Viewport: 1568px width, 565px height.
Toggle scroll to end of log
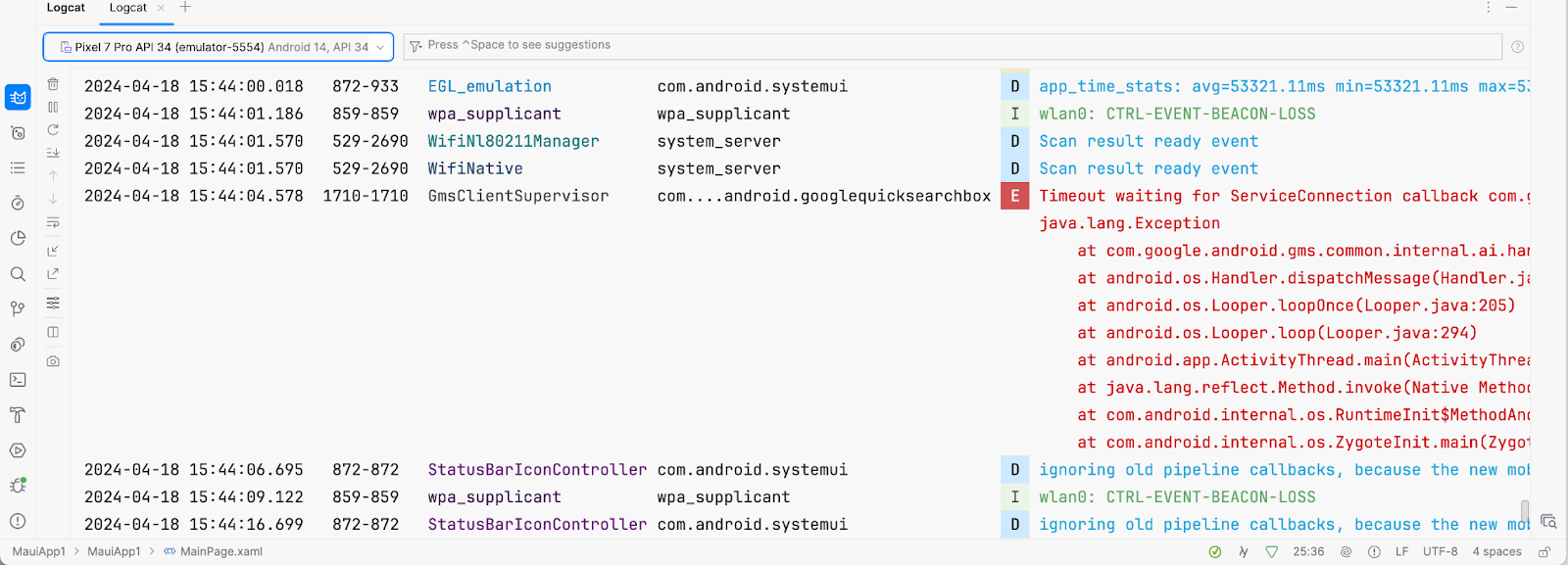click(x=53, y=153)
